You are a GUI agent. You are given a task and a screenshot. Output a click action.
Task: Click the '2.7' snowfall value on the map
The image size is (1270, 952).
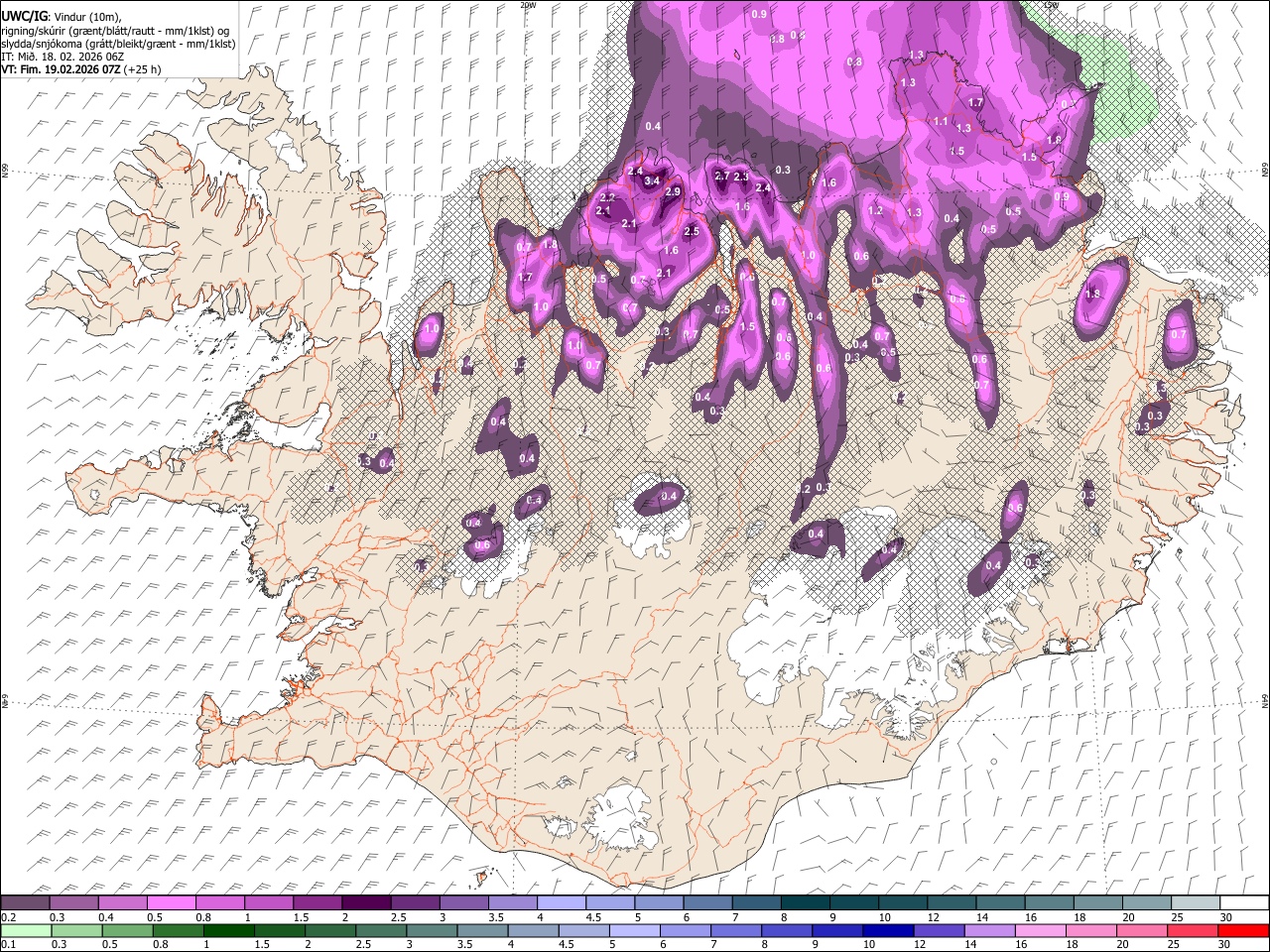click(722, 177)
